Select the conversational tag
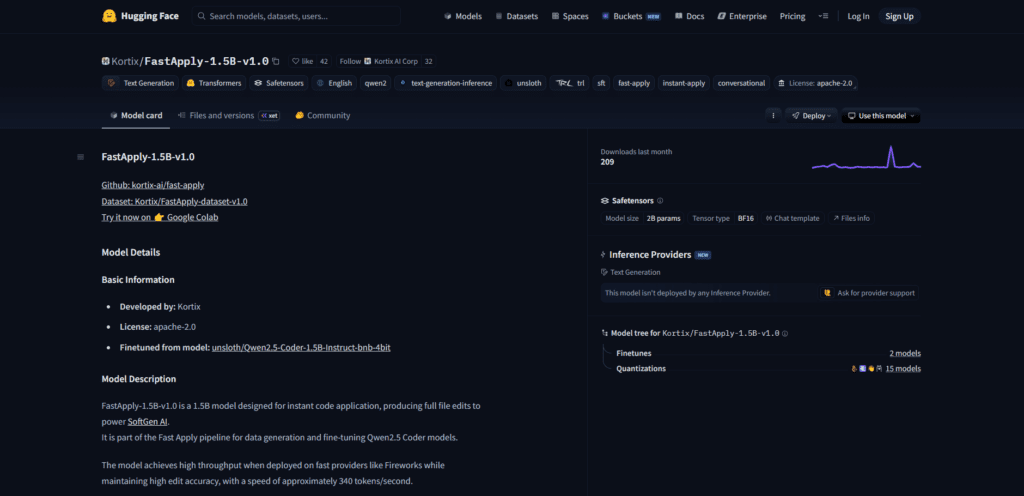The image size is (1024, 496). (x=741, y=83)
